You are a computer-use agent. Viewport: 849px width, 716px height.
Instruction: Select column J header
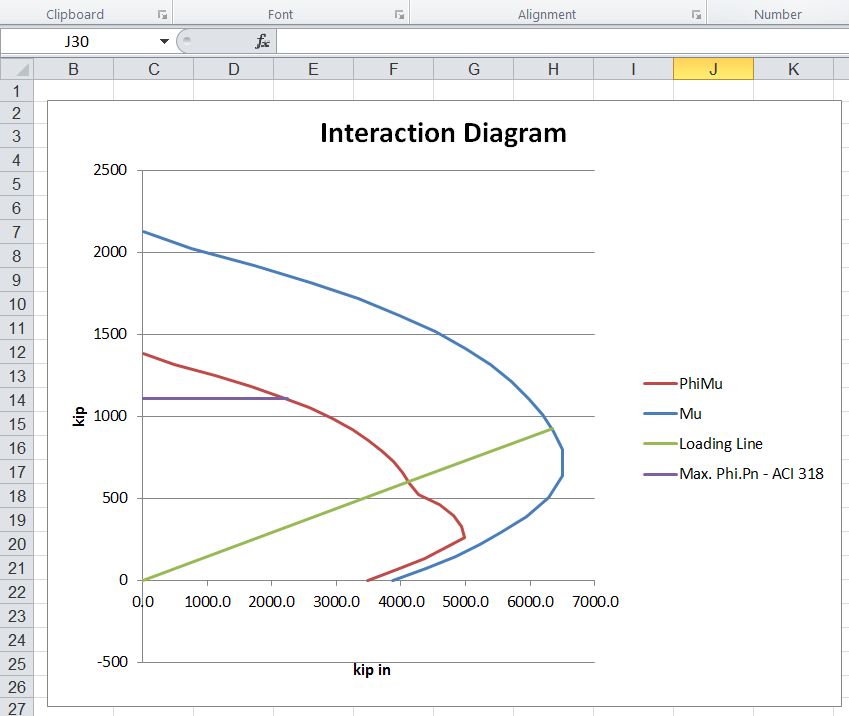[713, 69]
